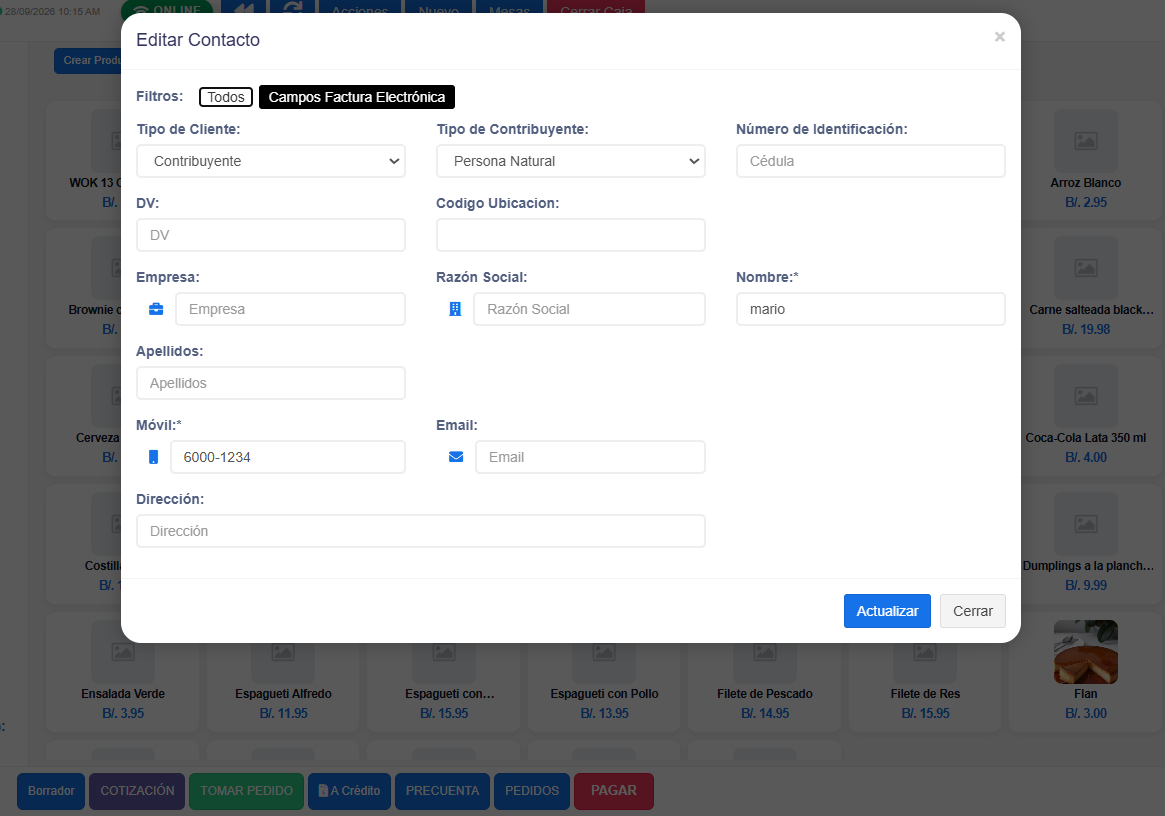
Task: Select the Arroz Blanco product image placeholder
Action: pos(1086,140)
